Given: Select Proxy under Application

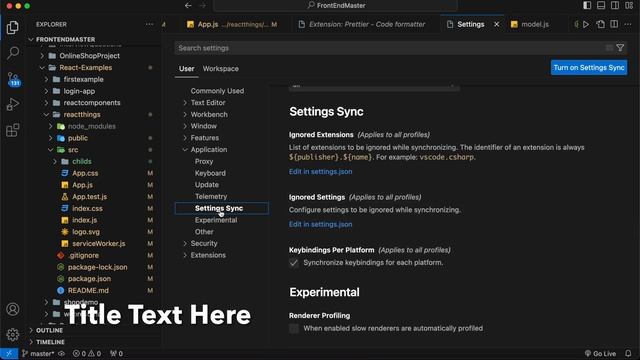Looking at the screenshot, I should (x=204, y=162).
